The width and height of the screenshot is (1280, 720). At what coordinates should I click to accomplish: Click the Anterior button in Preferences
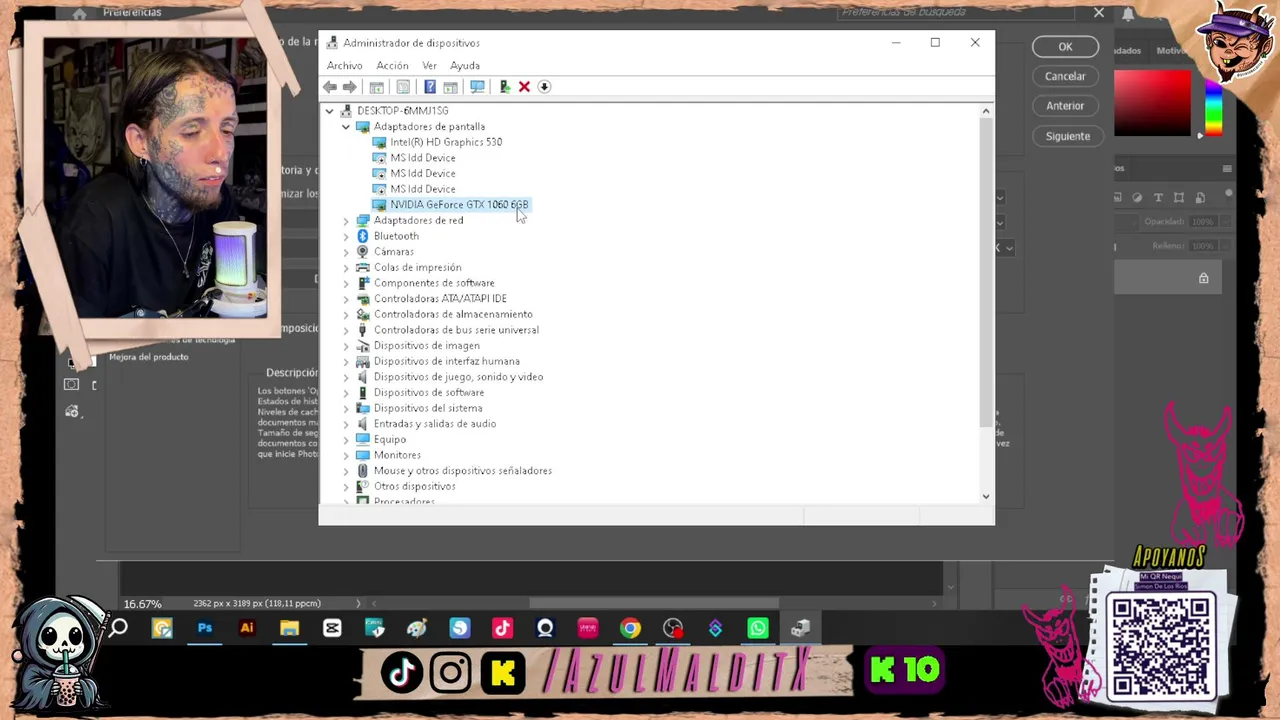(x=1065, y=106)
